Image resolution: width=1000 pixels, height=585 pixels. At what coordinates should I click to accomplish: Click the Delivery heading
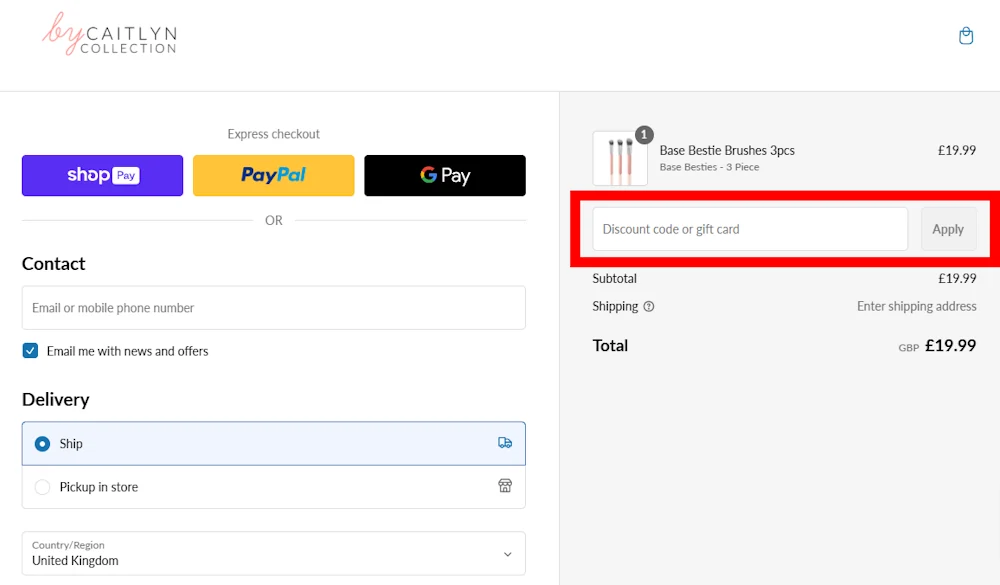pyautogui.click(x=55, y=399)
